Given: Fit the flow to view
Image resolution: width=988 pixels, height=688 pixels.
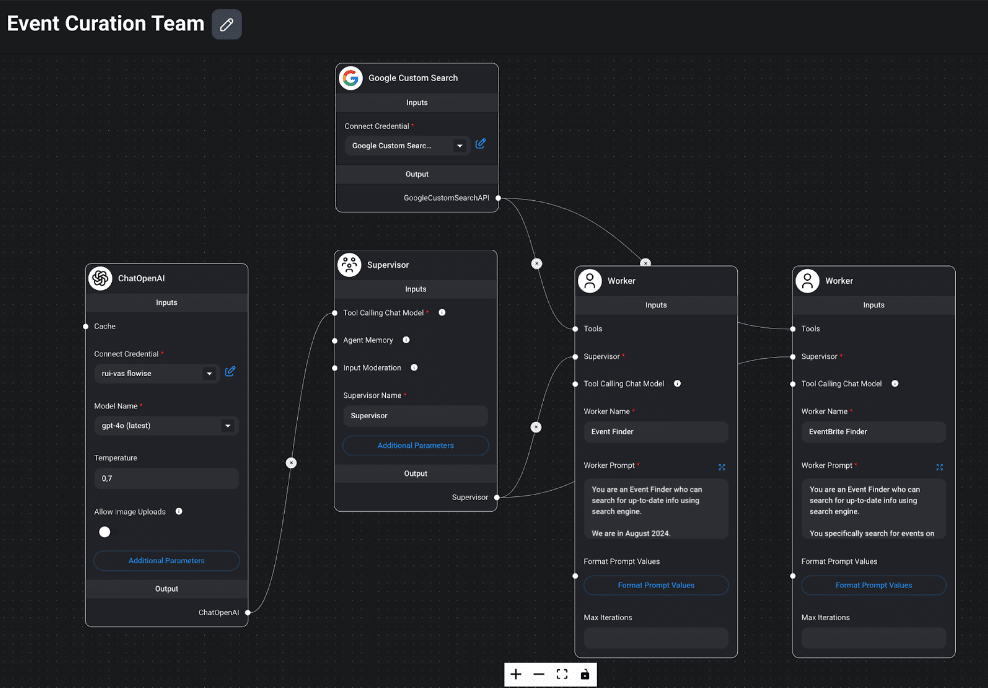Looking at the screenshot, I should (x=562, y=674).
